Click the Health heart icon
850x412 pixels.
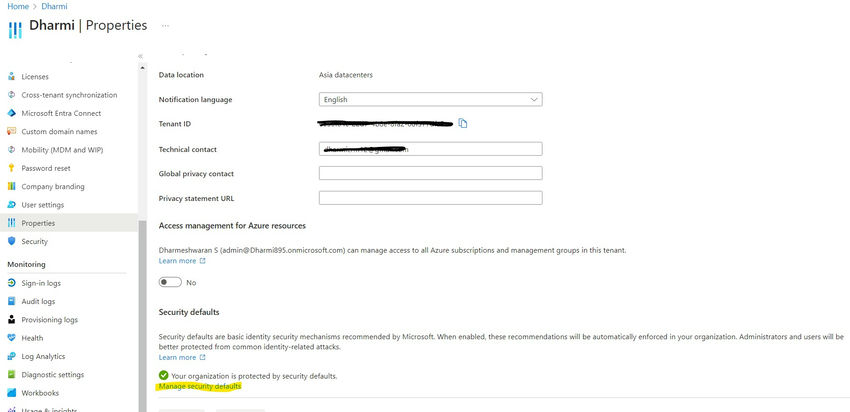click(11, 338)
